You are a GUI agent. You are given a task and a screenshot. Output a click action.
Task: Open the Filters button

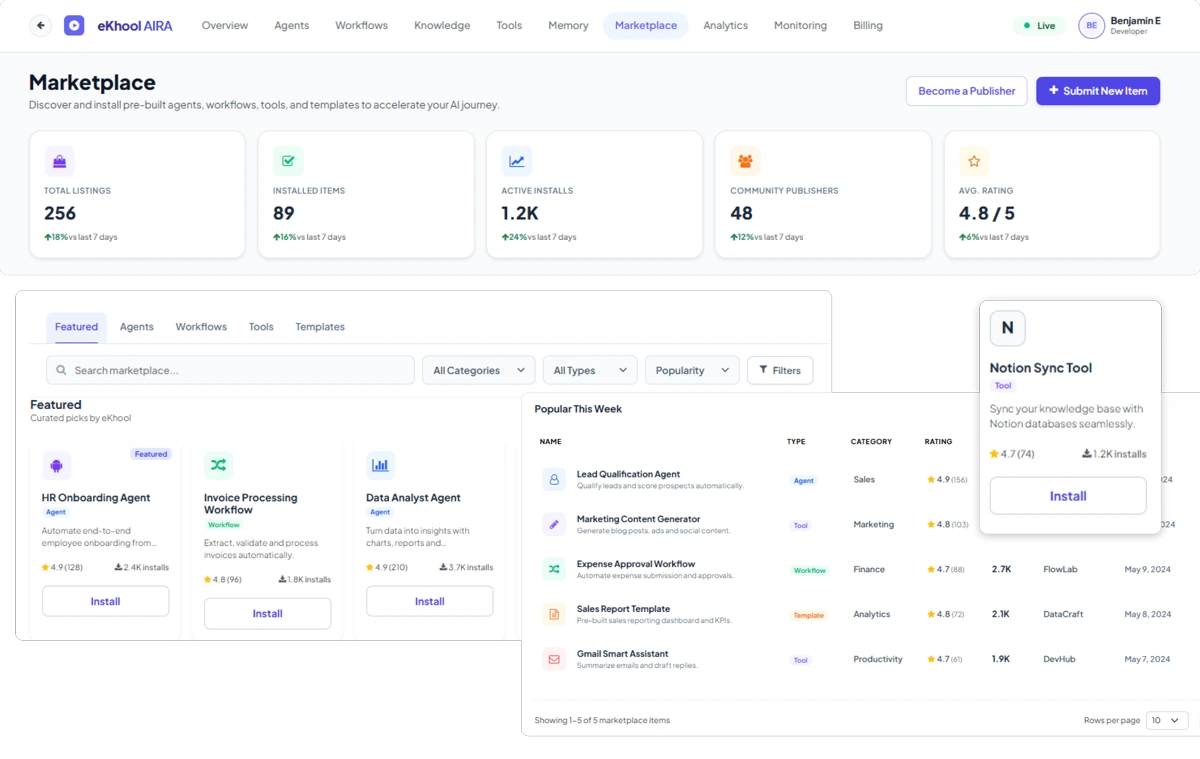(780, 370)
